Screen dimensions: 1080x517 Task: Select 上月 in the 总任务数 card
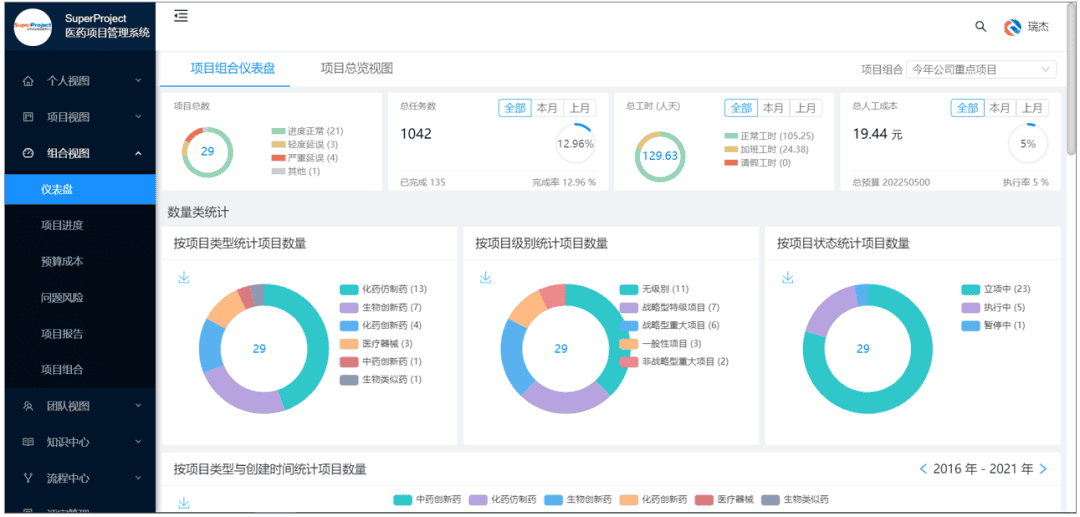579,108
